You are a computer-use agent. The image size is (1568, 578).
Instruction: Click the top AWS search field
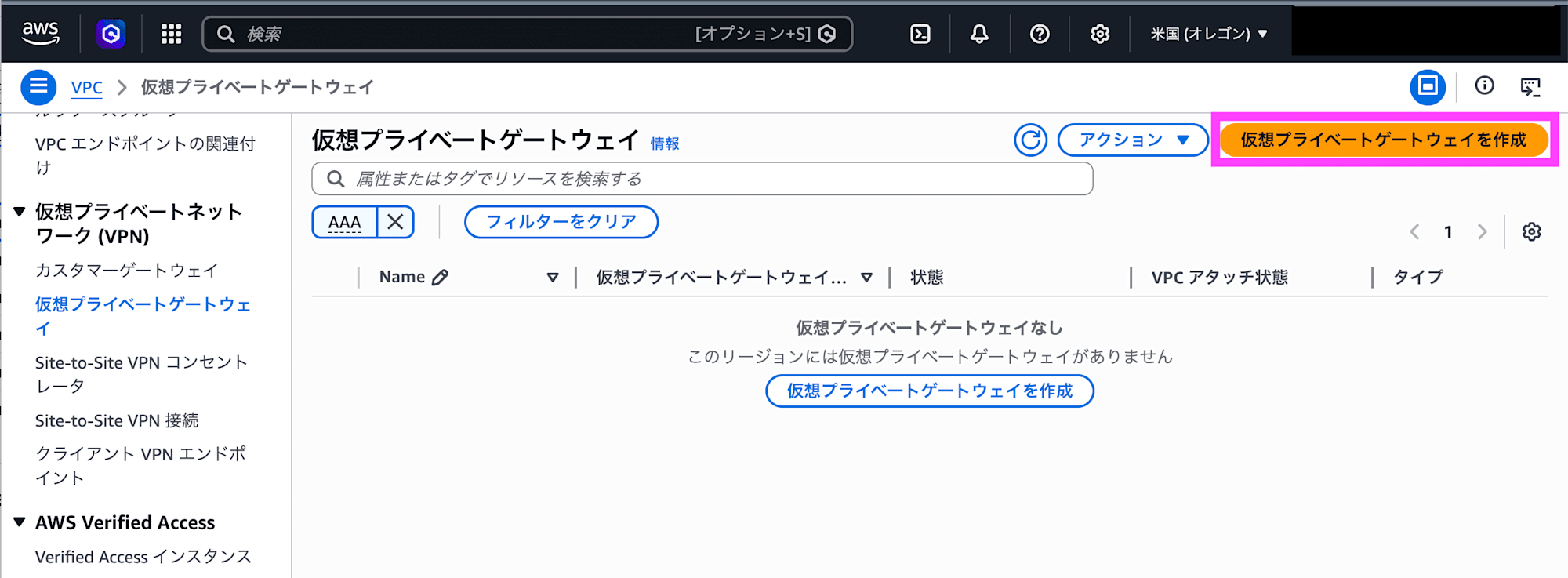point(527,34)
